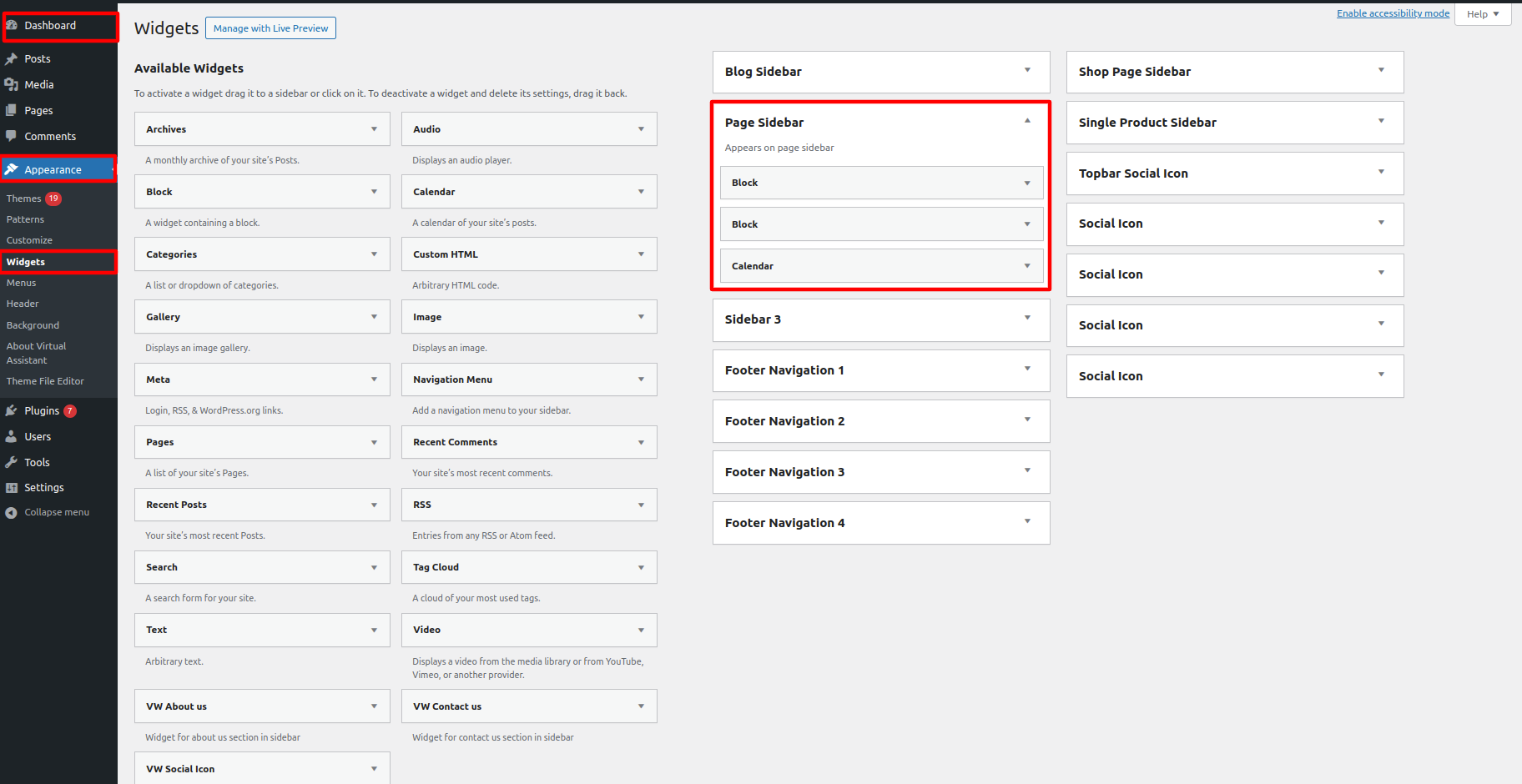Open the Menus submenu item
Viewport: 1522px width, 784px height.
pos(22,283)
